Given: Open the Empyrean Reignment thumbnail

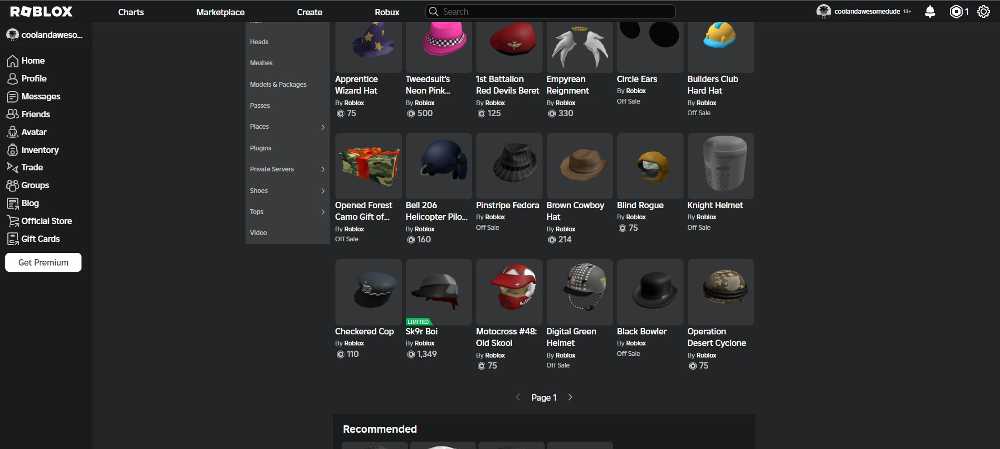Looking at the screenshot, I should 580,47.
